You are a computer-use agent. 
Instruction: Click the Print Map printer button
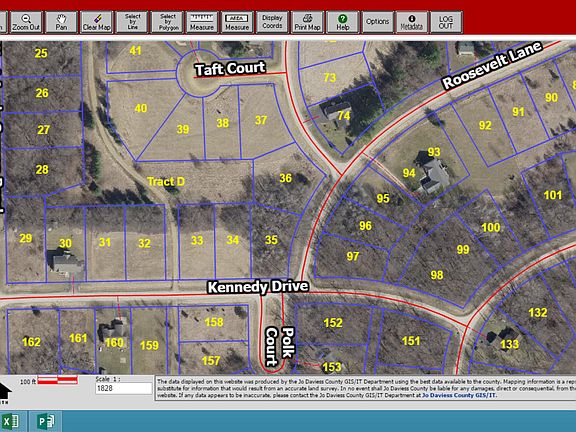click(x=307, y=22)
